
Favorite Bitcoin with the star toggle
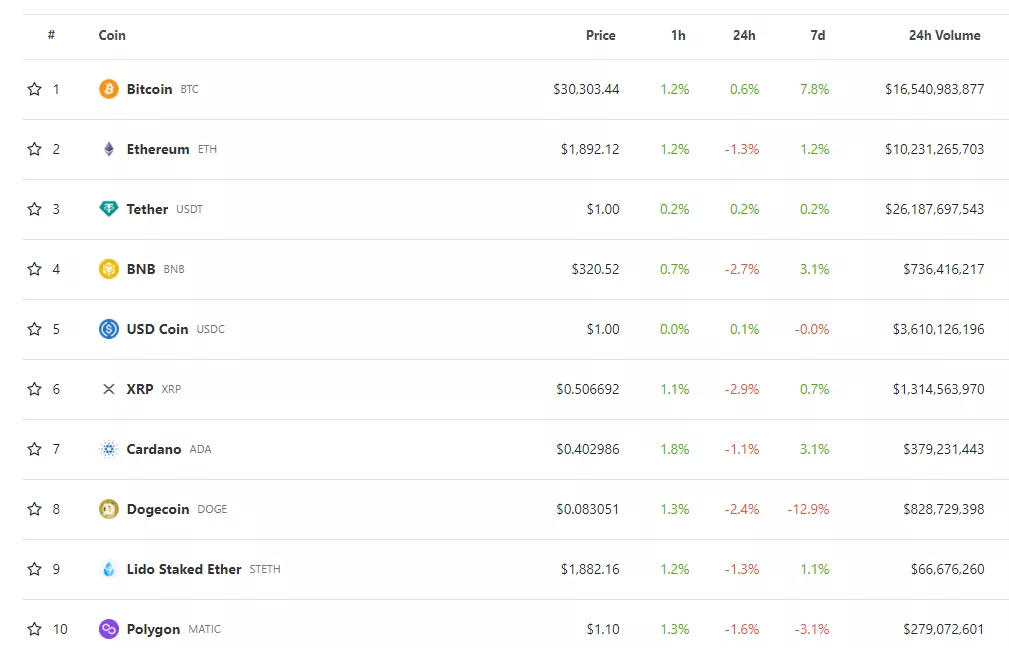(x=34, y=89)
